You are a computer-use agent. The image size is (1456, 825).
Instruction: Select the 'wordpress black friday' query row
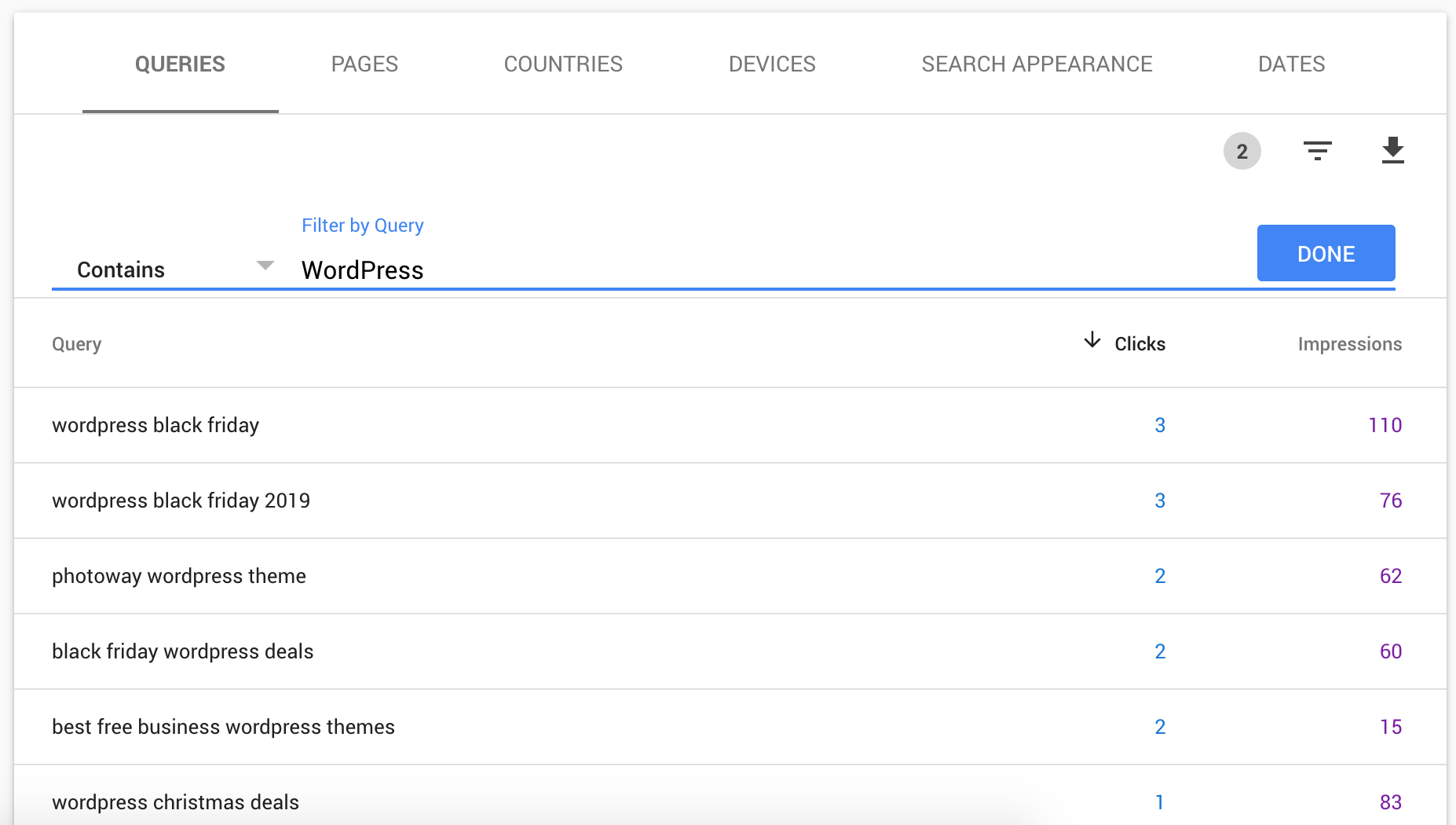click(x=730, y=425)
